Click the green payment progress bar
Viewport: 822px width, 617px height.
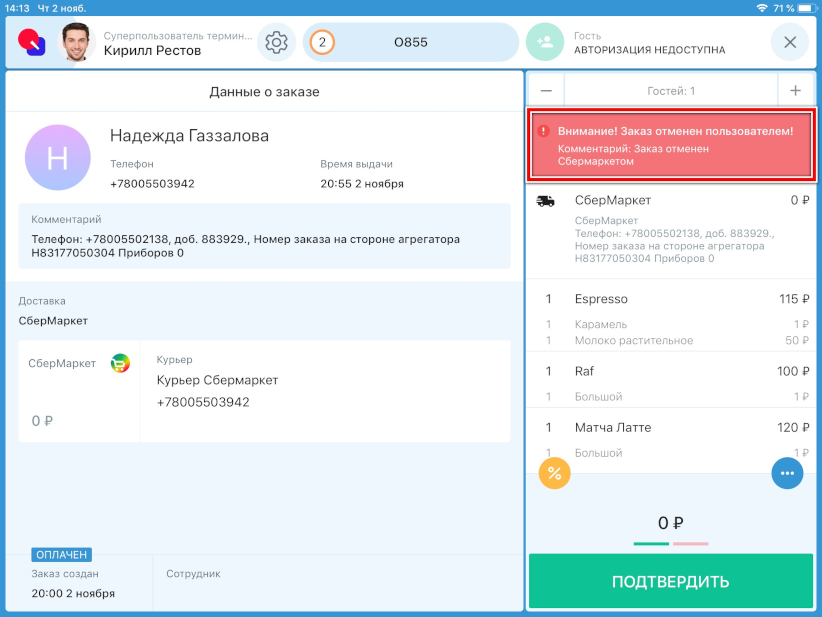[x=651, y=544]
